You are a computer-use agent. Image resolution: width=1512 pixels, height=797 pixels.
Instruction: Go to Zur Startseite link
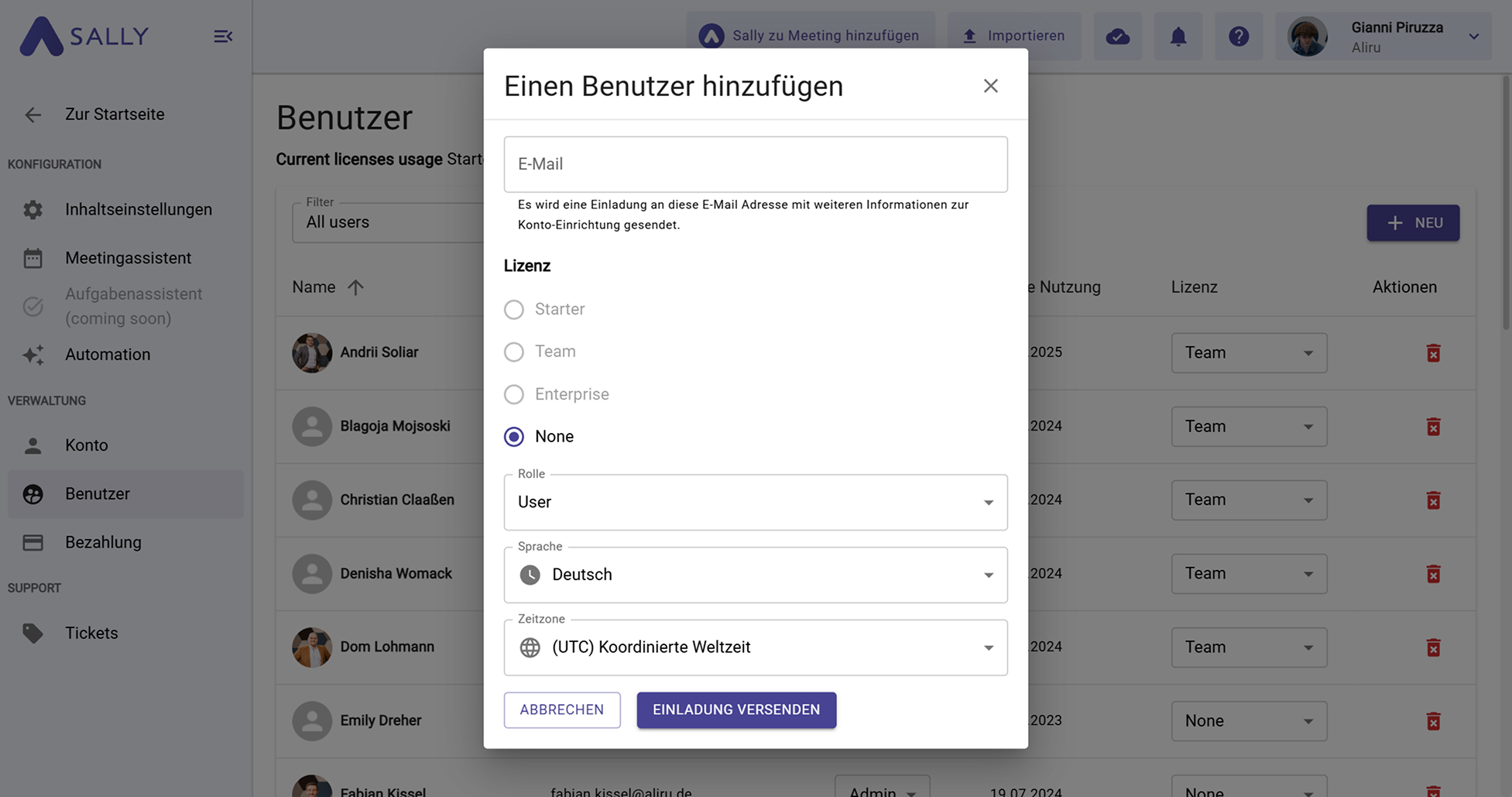[115, 115]
